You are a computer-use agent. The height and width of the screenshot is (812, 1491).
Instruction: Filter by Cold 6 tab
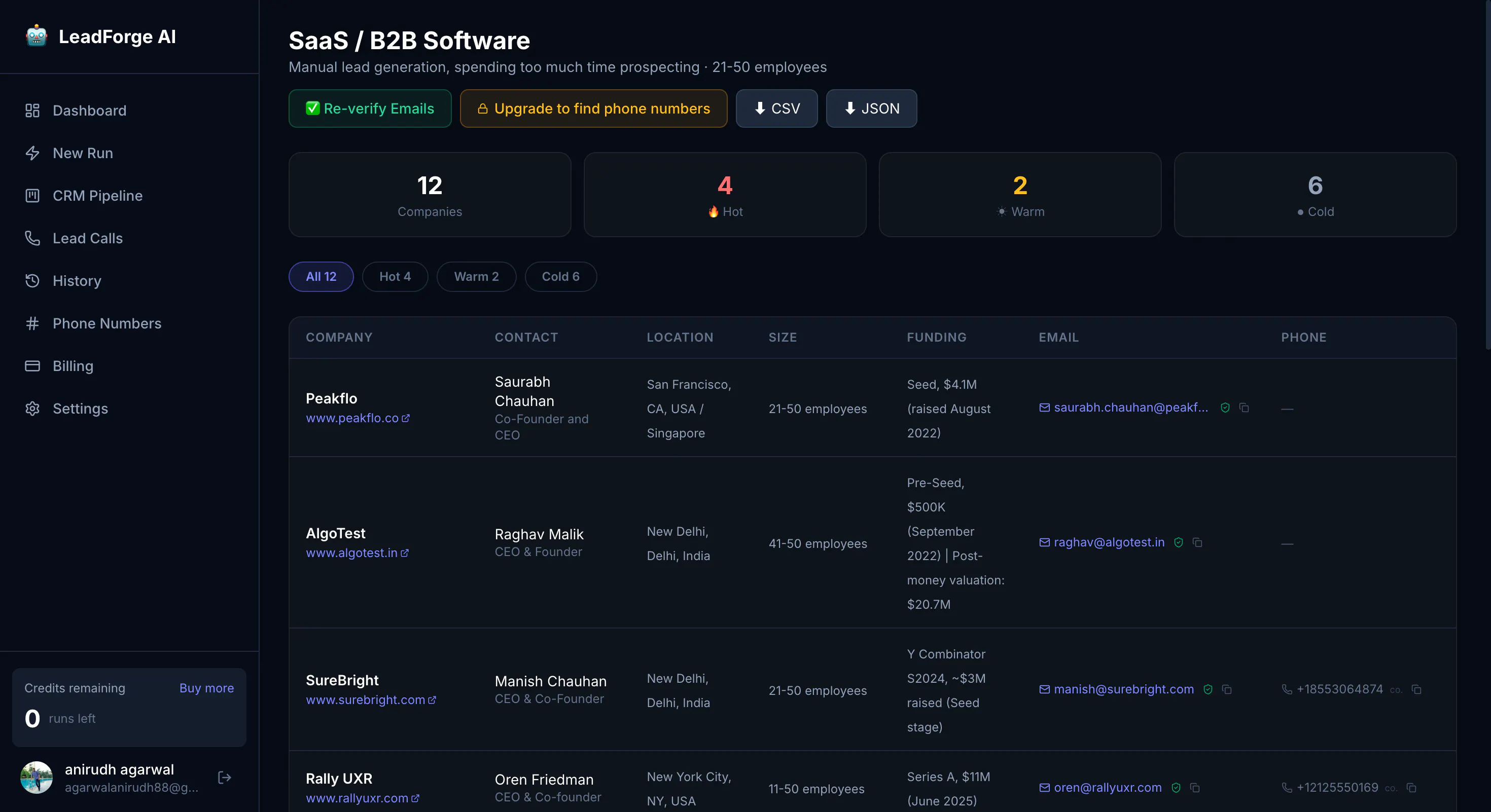point(560,276)
